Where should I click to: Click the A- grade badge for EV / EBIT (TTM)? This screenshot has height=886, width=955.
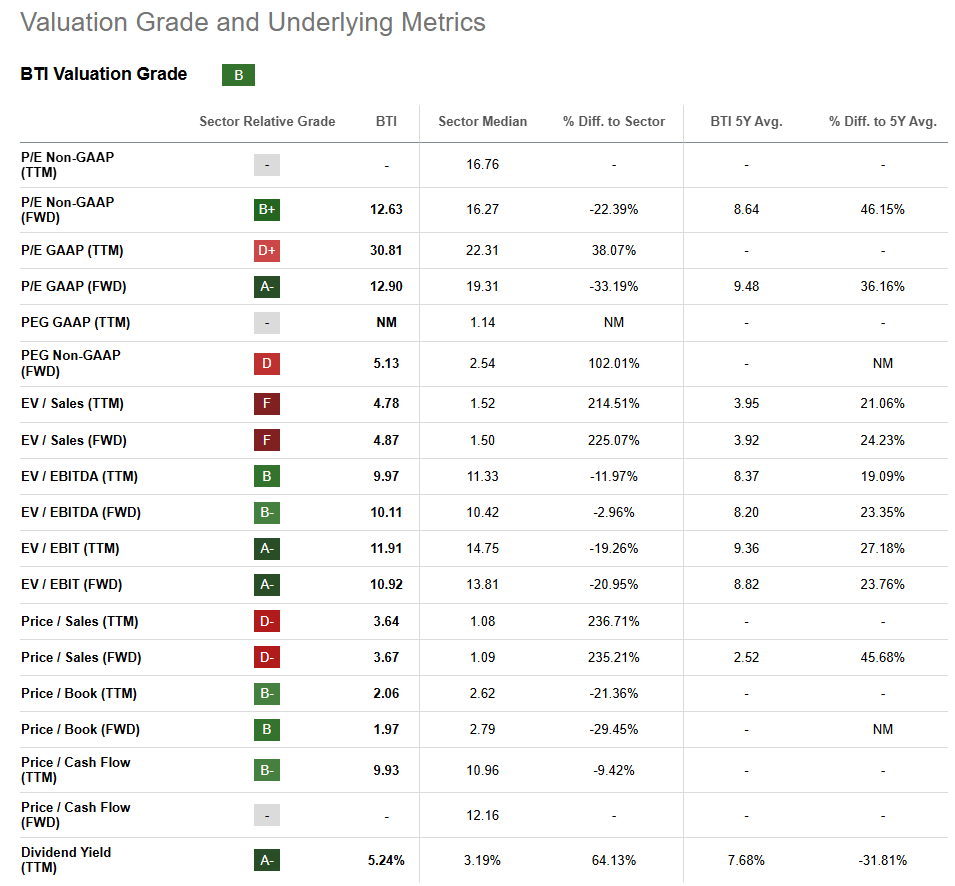coord(267,548)
